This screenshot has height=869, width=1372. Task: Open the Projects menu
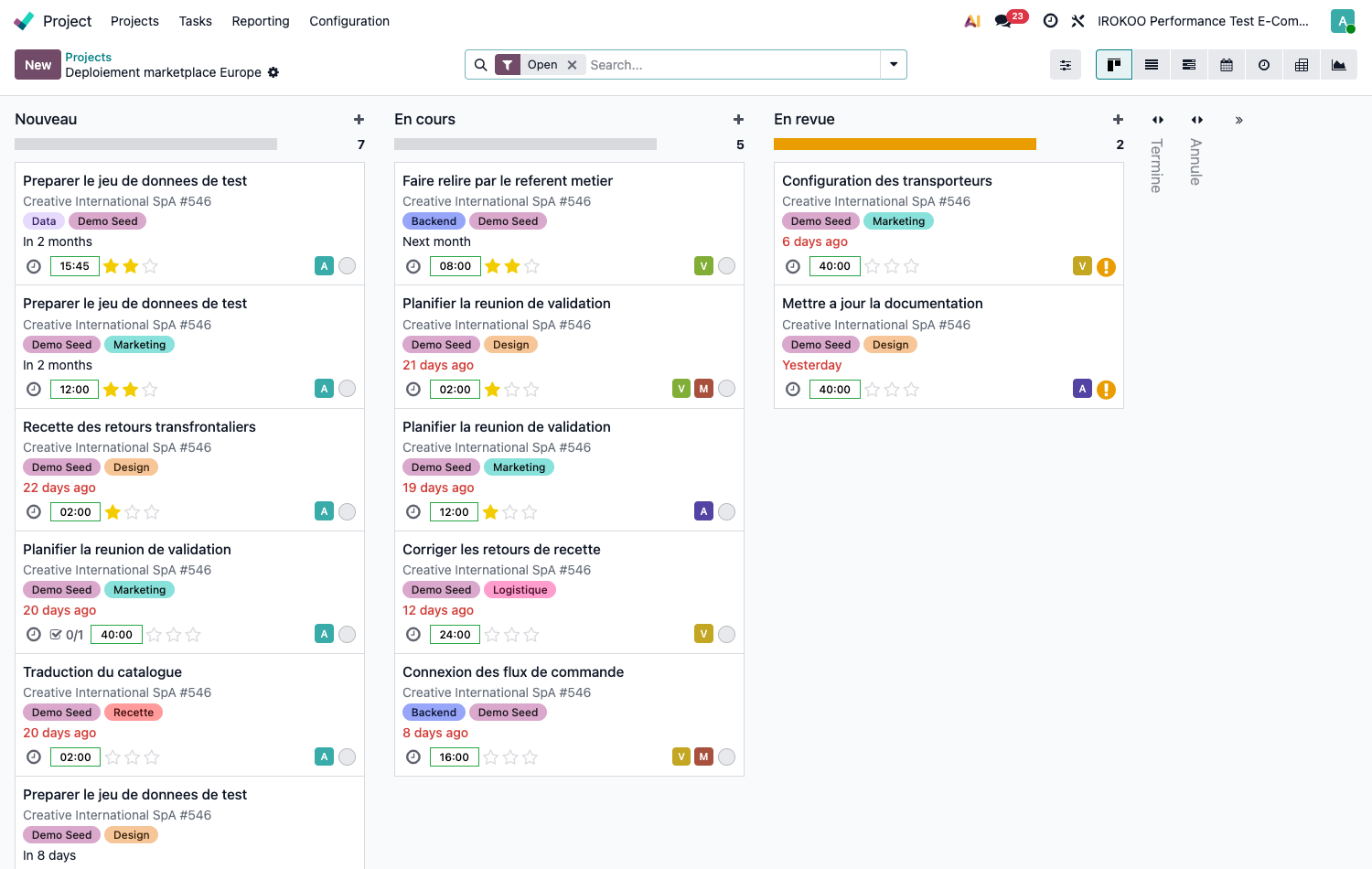[x=134, y=21]
